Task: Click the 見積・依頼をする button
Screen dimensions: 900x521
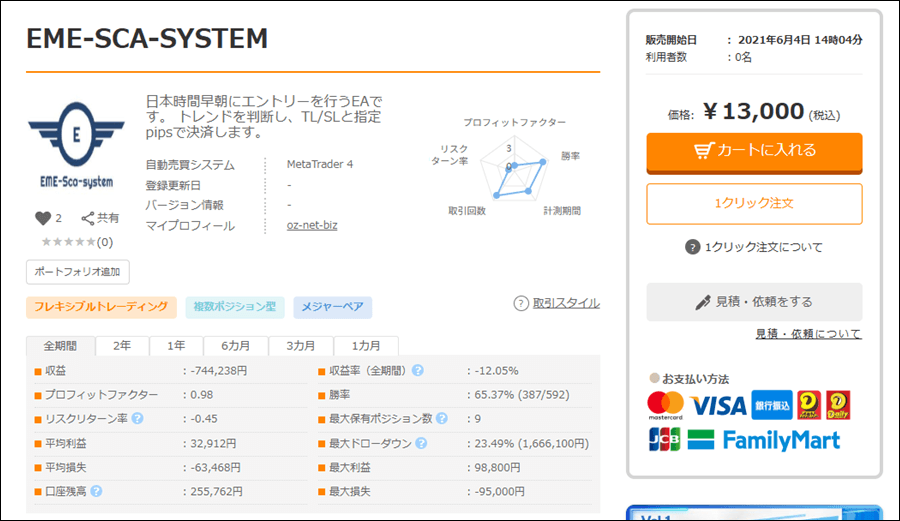Action: [754, 301]
